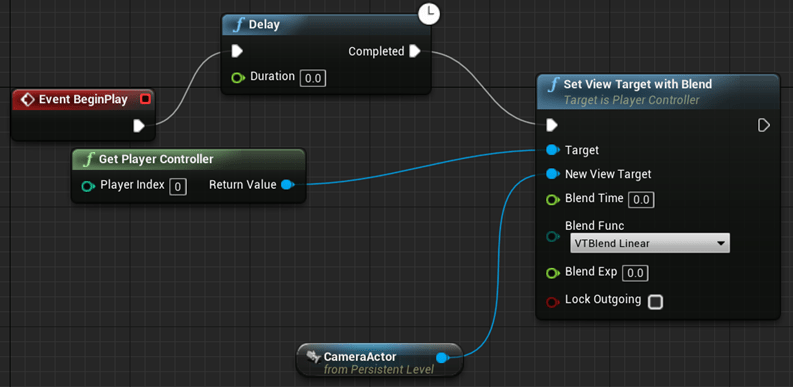Edit the Blend Exp value field

click(635, 273)
